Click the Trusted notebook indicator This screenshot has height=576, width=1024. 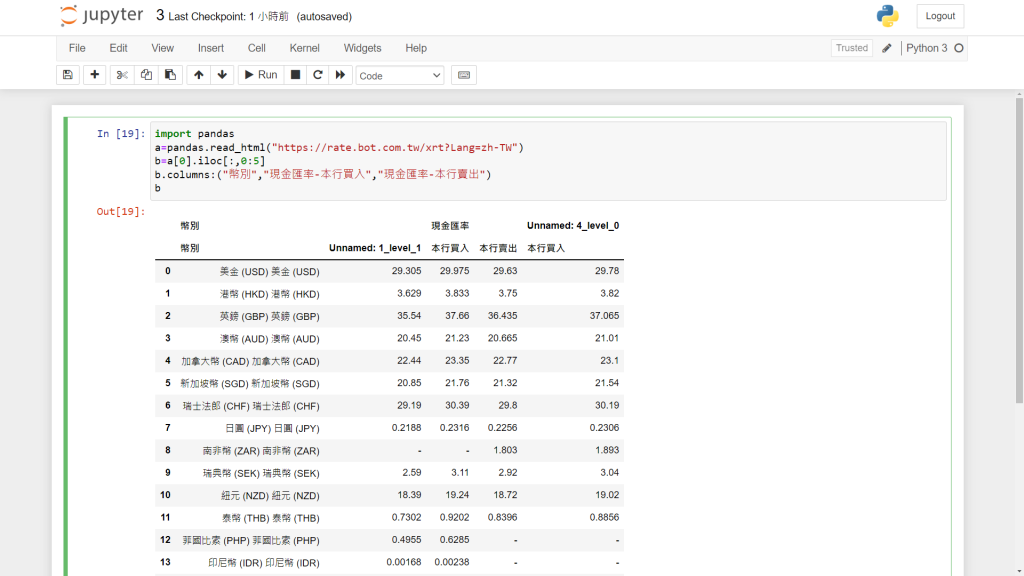click(x=852, y=48)
